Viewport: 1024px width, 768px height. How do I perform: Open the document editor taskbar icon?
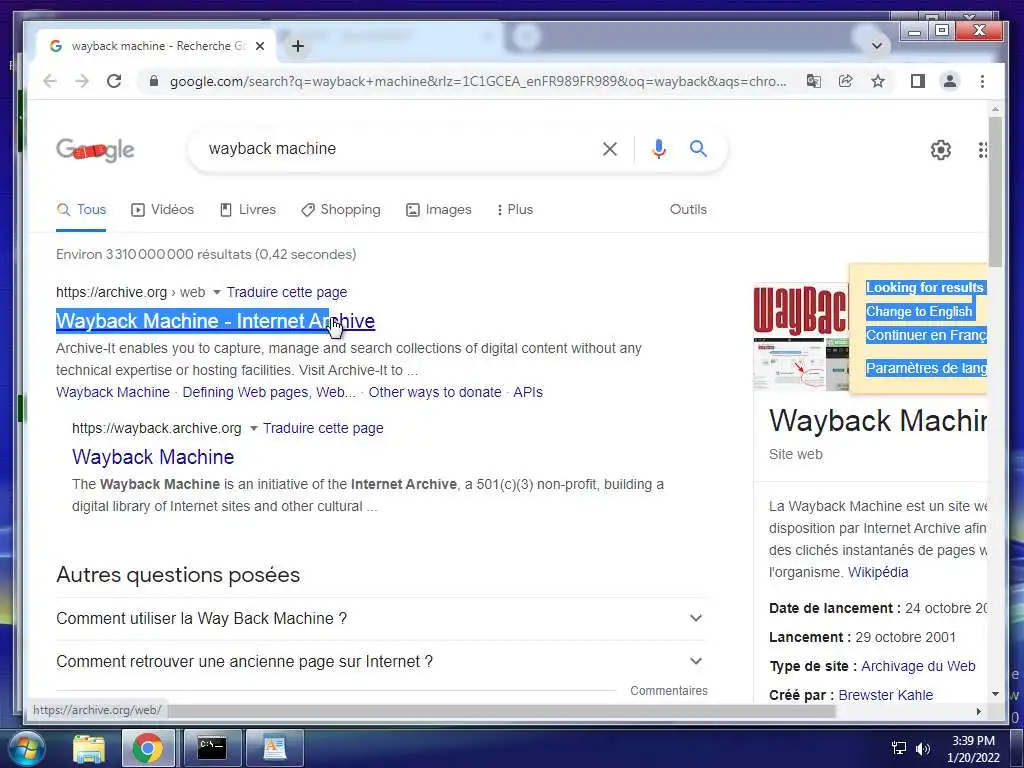(x=274, y=748)
